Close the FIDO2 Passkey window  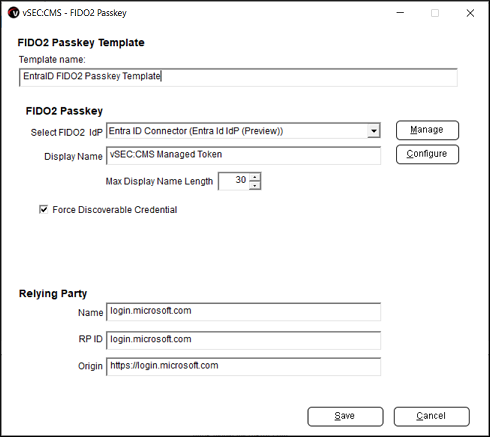click(x=470, y=13)
